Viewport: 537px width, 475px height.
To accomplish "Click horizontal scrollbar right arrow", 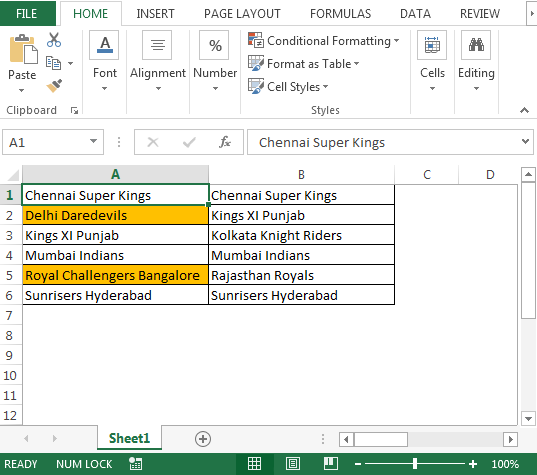I will pyautogui.click(x=510, y=439).
